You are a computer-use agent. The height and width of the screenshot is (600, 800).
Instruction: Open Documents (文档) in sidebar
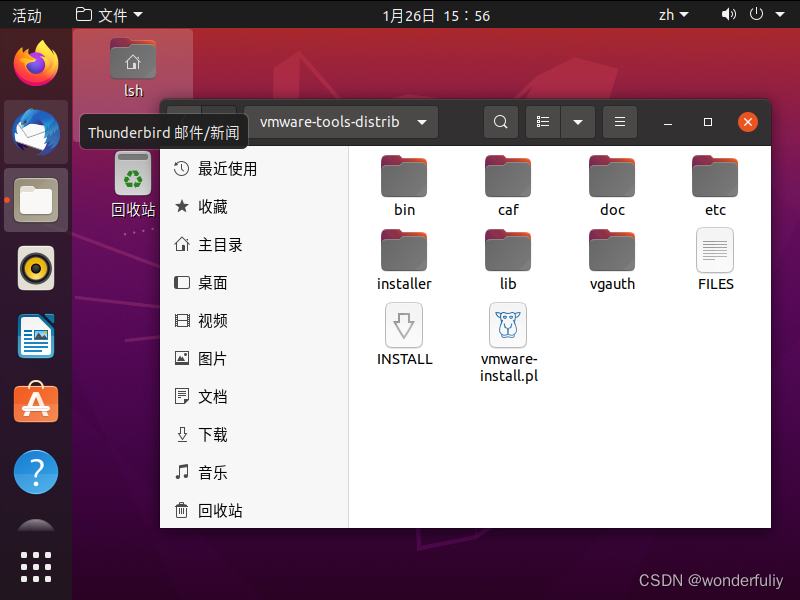click(x=254, y=396)
